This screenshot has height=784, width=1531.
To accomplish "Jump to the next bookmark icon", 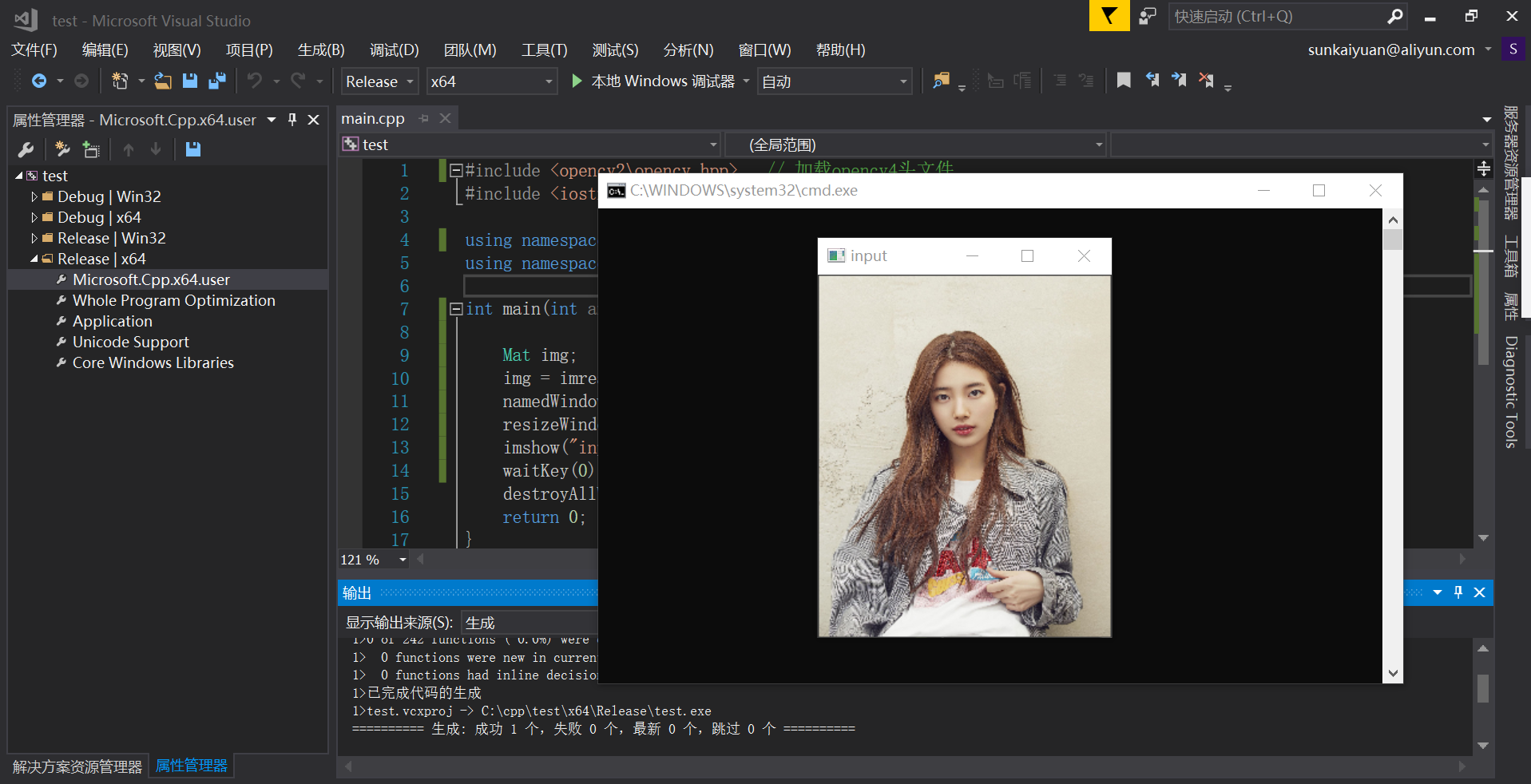I will (1179, 80).
